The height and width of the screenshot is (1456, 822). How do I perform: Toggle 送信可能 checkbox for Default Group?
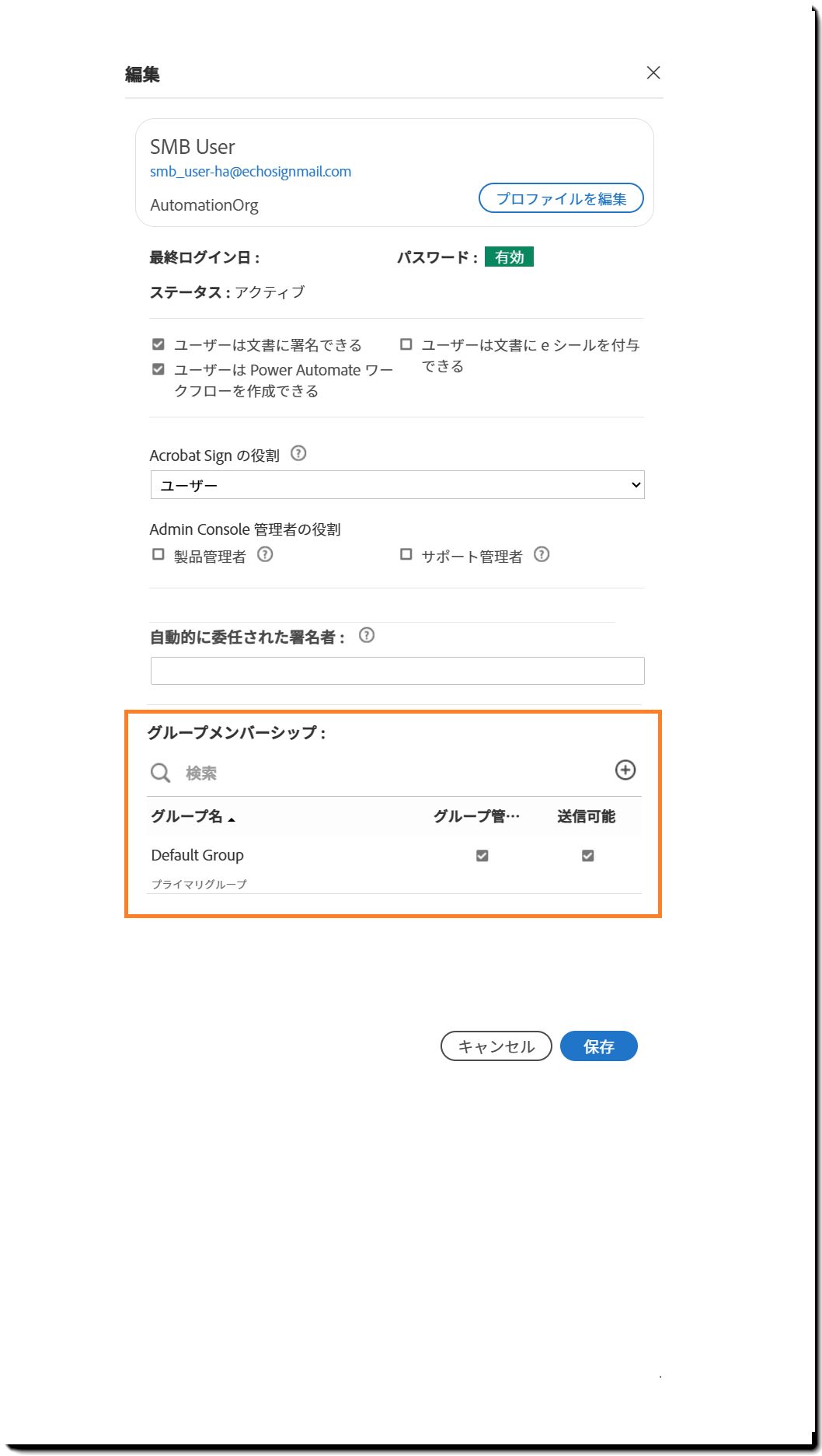pos(588,856)
